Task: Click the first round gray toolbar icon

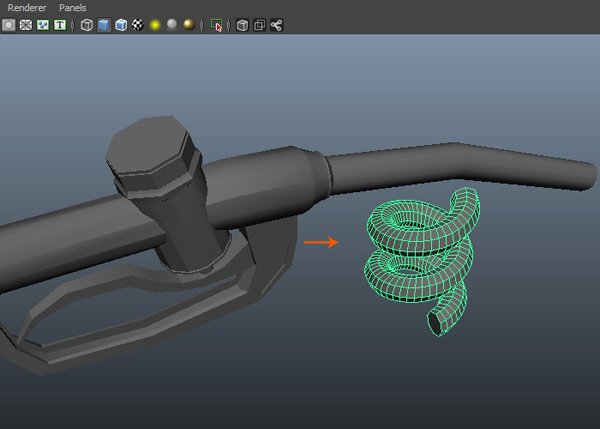Action: pos(9,24)
